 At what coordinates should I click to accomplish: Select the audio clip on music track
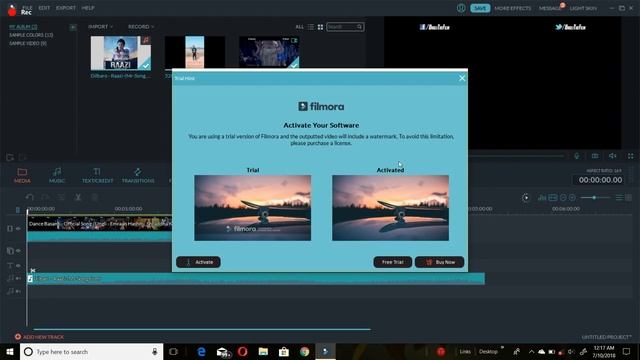(256, 279)
